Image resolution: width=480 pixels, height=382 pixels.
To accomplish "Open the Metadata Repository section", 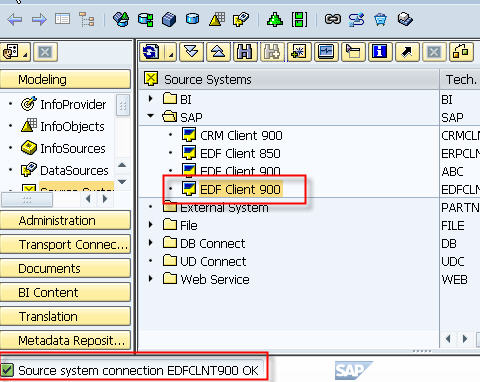I will (65, 340).
